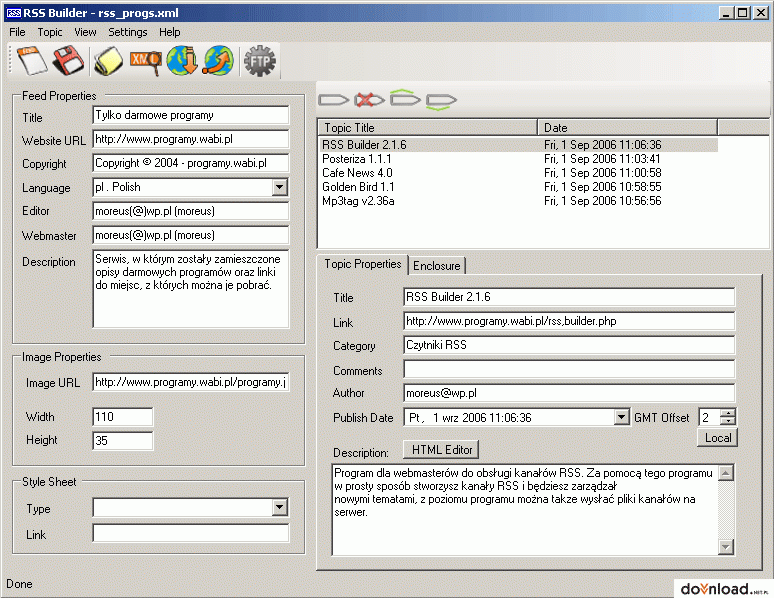The width and height of the screenshot is (774, 598).
Task: Click the Copyright input field
Action: click(x=191, y=163)
